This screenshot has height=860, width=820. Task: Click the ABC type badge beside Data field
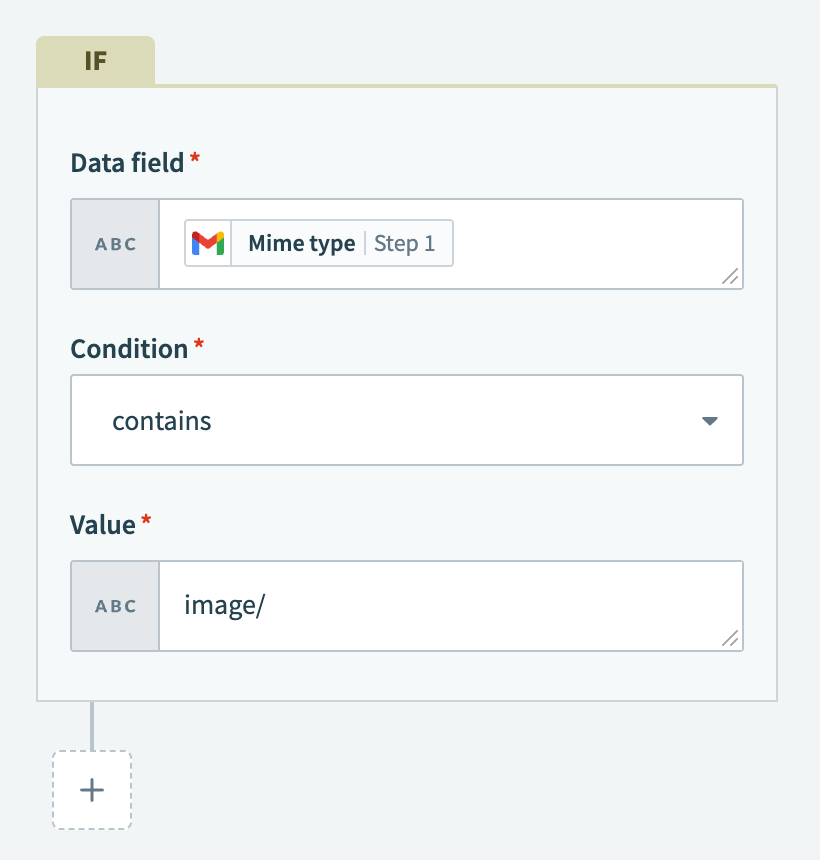pos(115,244)
